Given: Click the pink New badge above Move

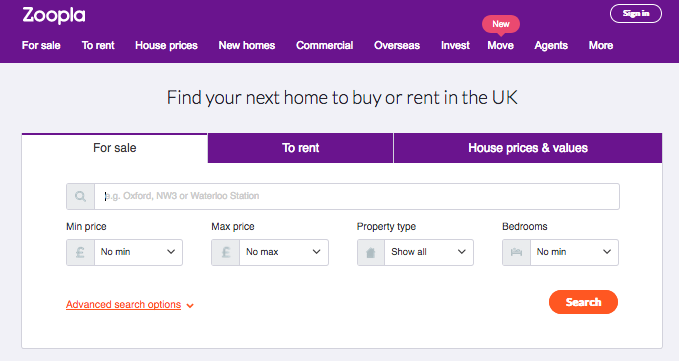Looking at the screenshot, I should click(x=501, y=24).
